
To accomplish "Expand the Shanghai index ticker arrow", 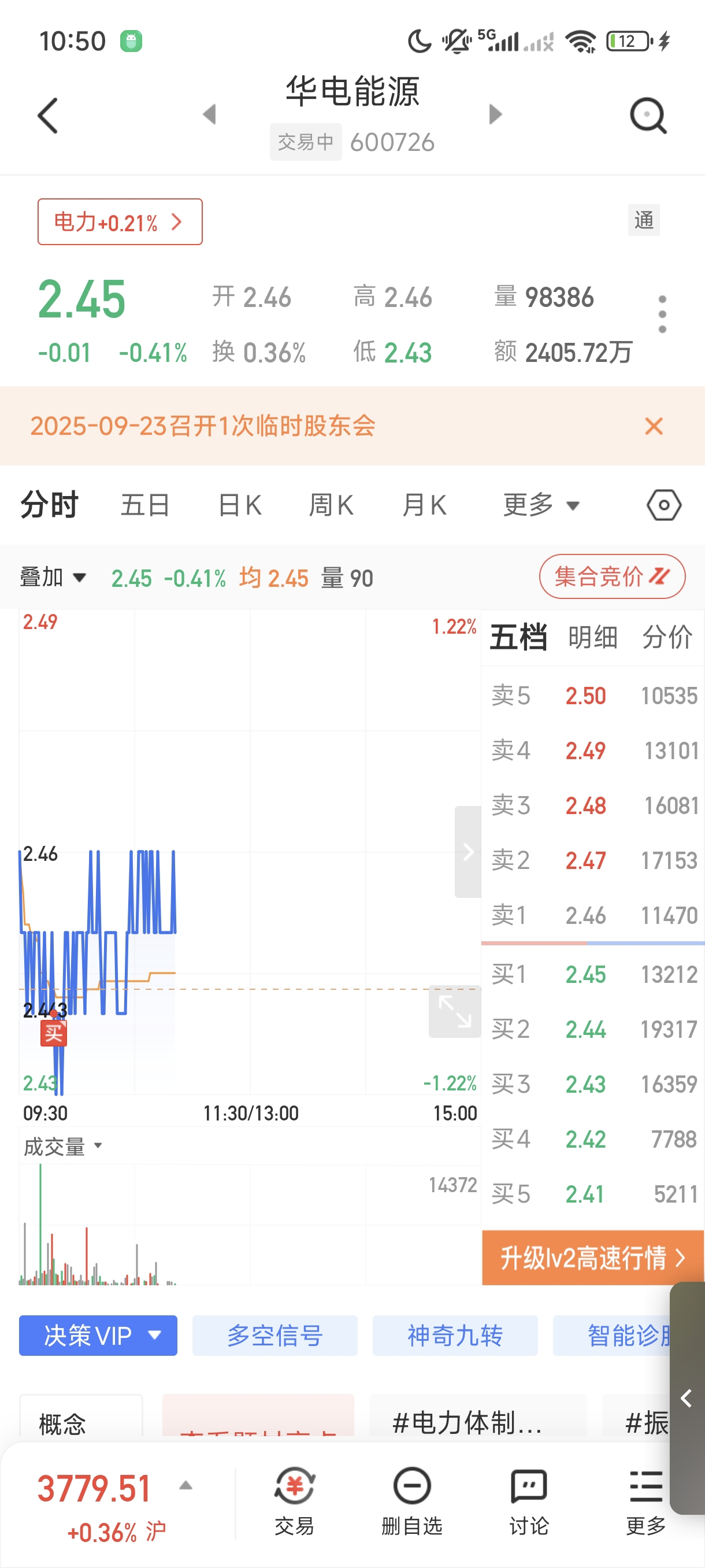I will [x=186, y=1485].
